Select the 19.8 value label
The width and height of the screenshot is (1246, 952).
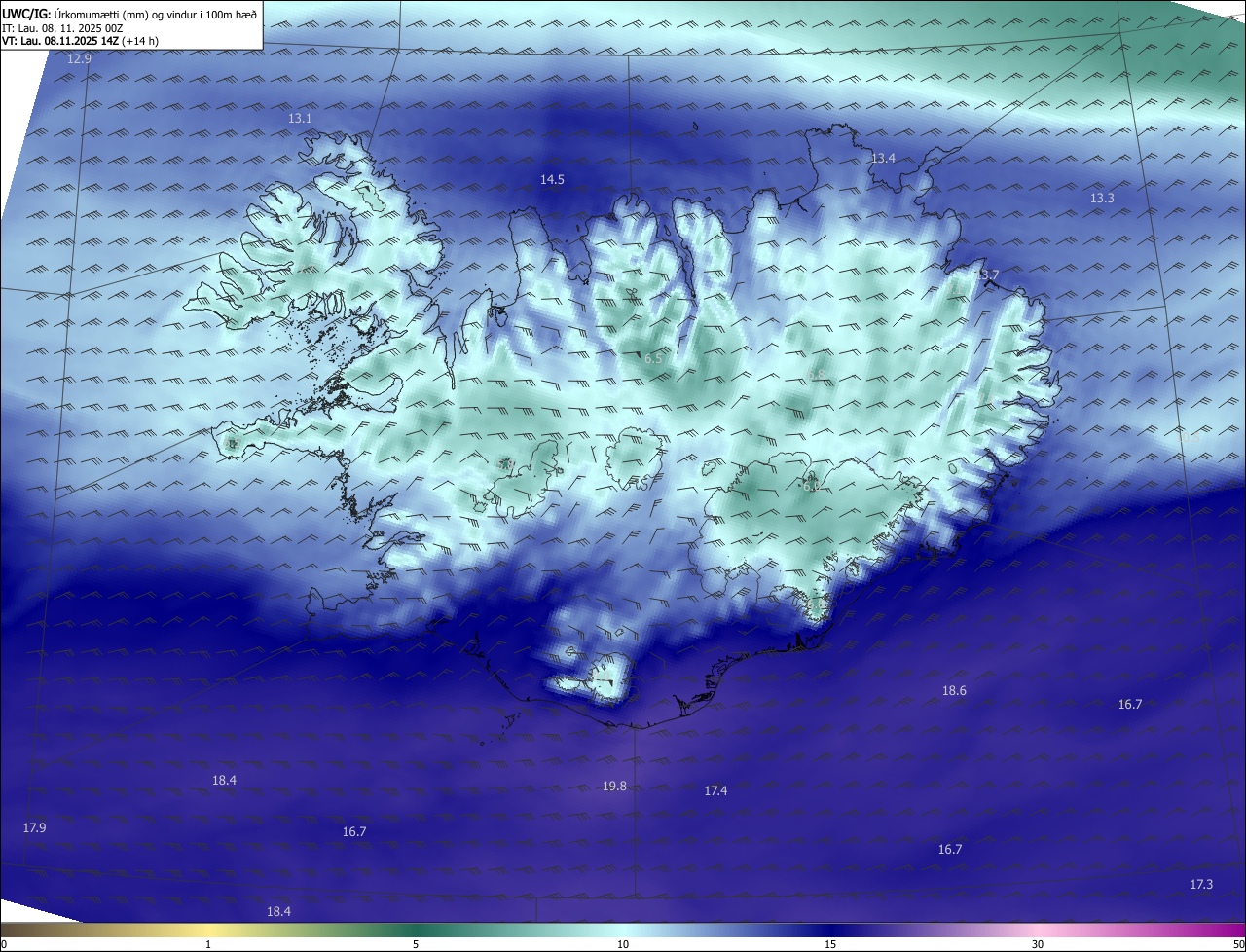(x=614, y=786)
